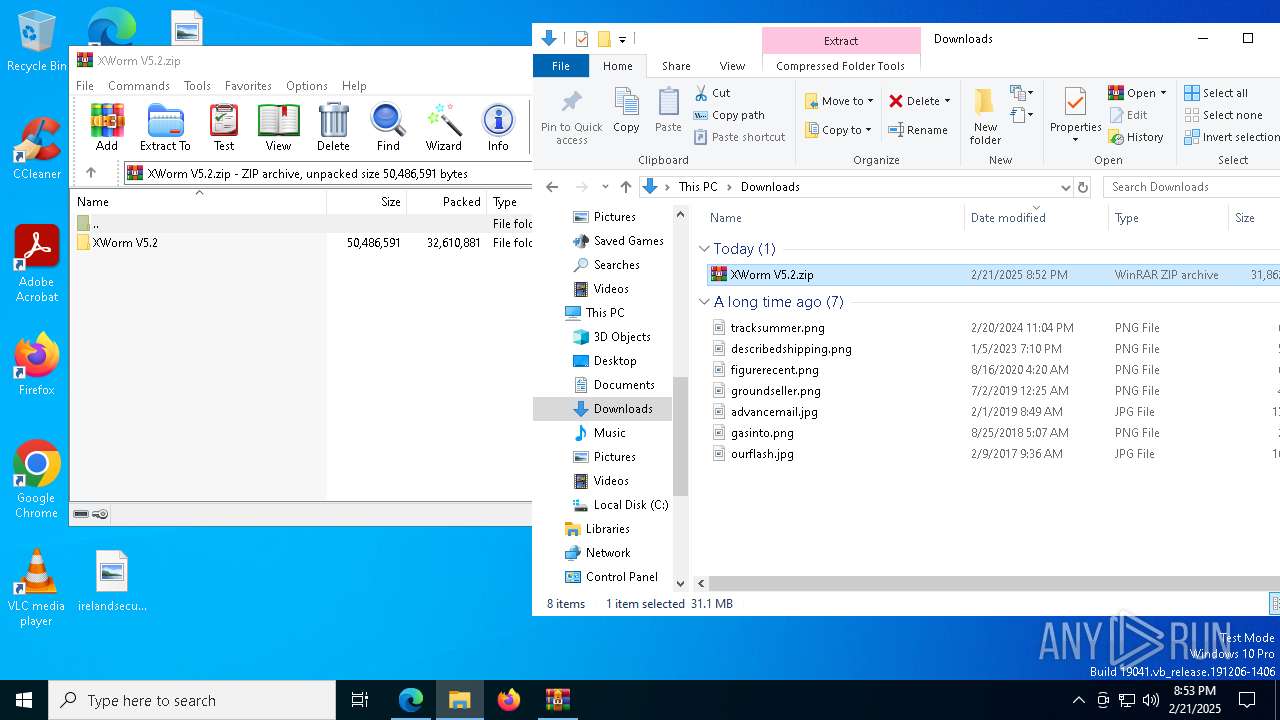Screen dimensions: 1280x720
Task: Click the Properties icon in ribbon
Action: [x=1076, y=110]
